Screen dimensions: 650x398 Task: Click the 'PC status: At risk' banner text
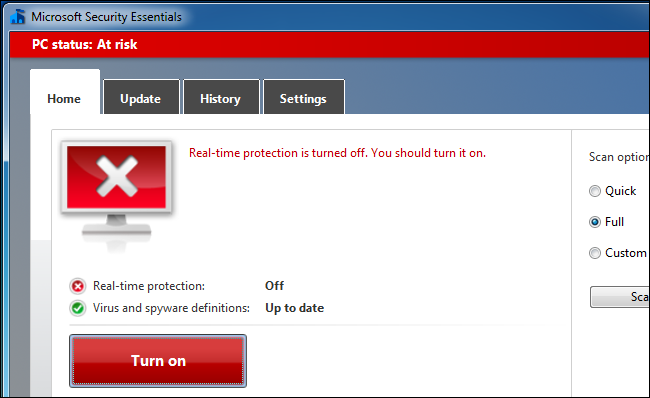point(85,44)
